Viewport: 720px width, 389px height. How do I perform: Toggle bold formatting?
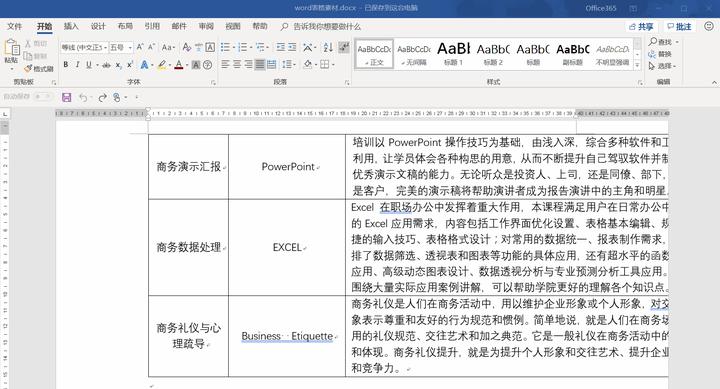pos(66,65)
